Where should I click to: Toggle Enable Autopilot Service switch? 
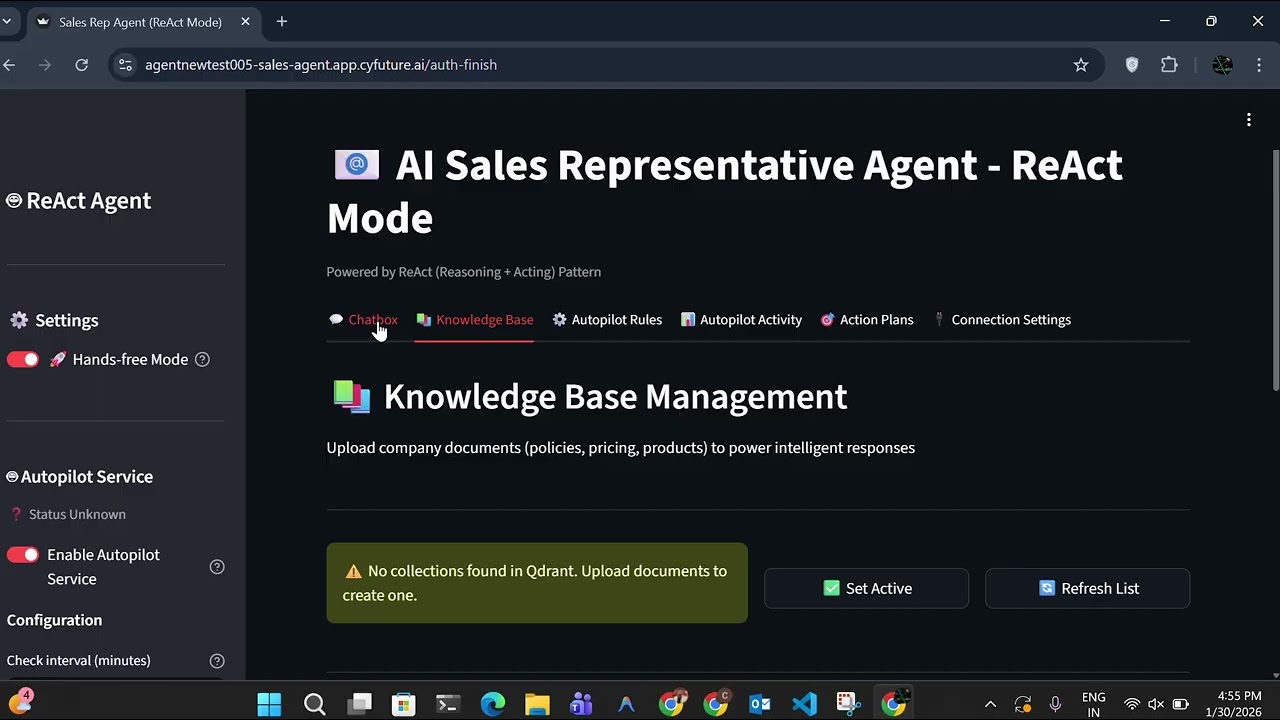tap(23, 555)
